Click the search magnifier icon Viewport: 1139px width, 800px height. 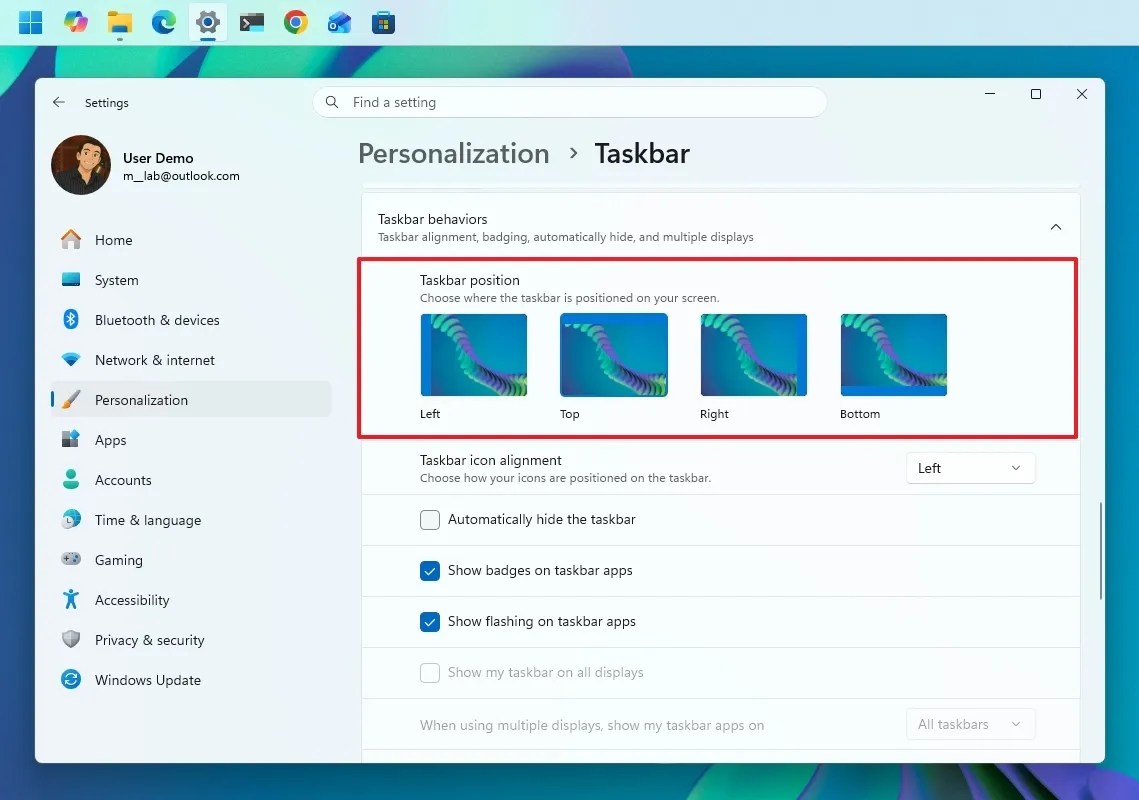(x=332, y=102)
